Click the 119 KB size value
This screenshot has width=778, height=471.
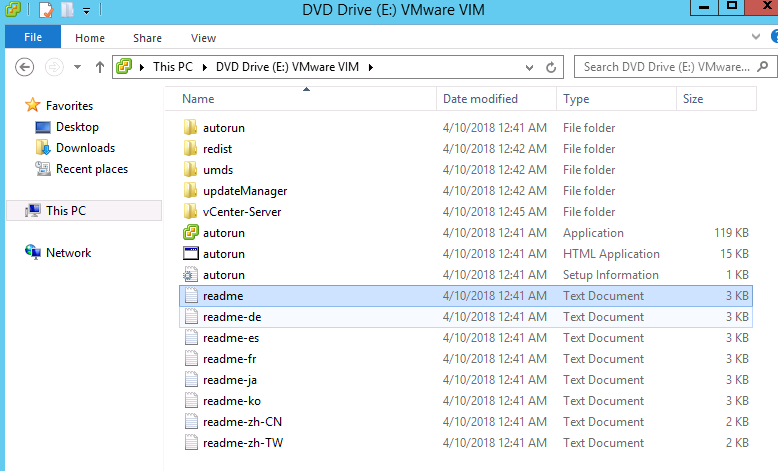tap(731, 233)
